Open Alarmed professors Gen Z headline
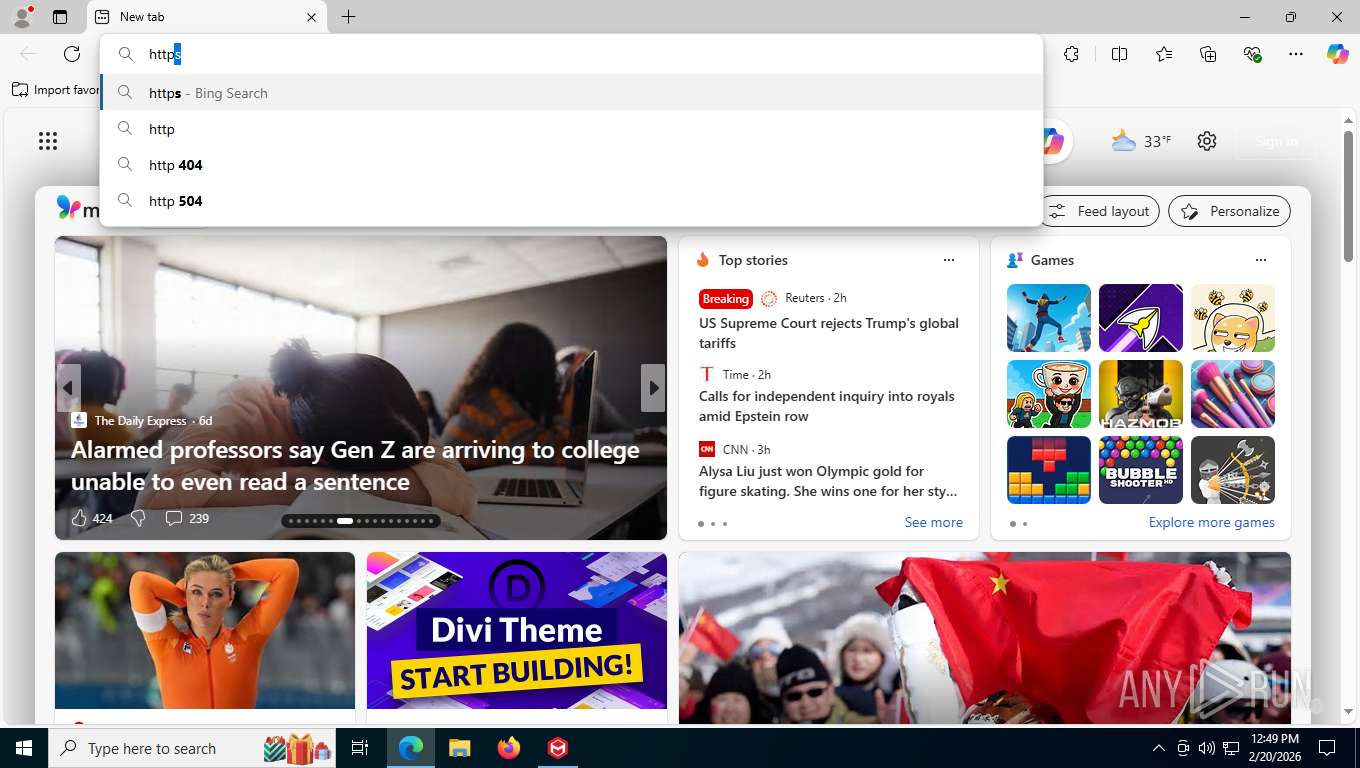Screen dimensions: 1360x768 point(355,466)
